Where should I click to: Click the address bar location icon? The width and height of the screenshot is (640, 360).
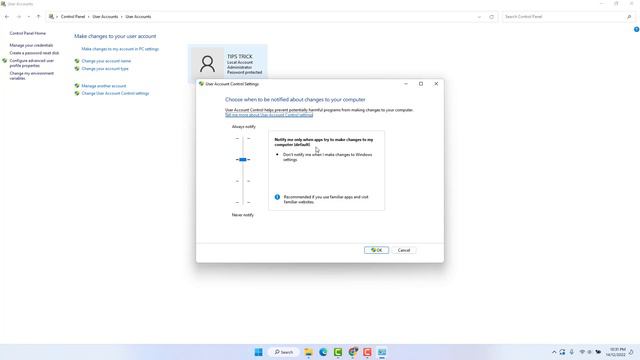coord(51,17)
